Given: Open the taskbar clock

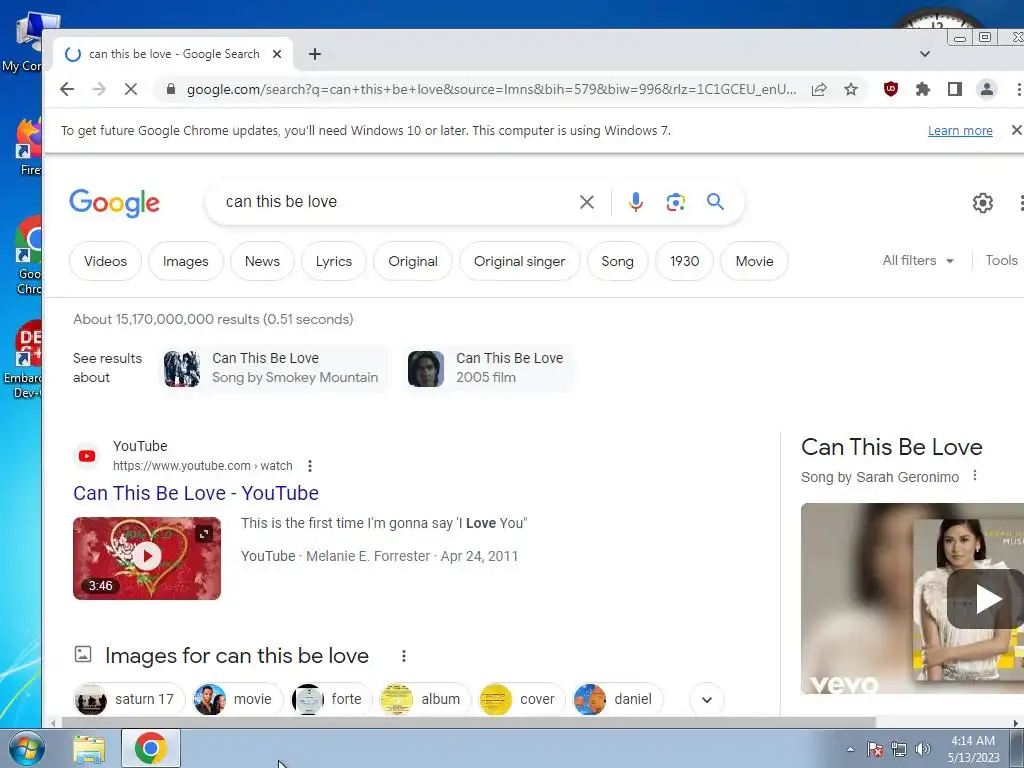Looking at the screenshot, I should [973, 749].
